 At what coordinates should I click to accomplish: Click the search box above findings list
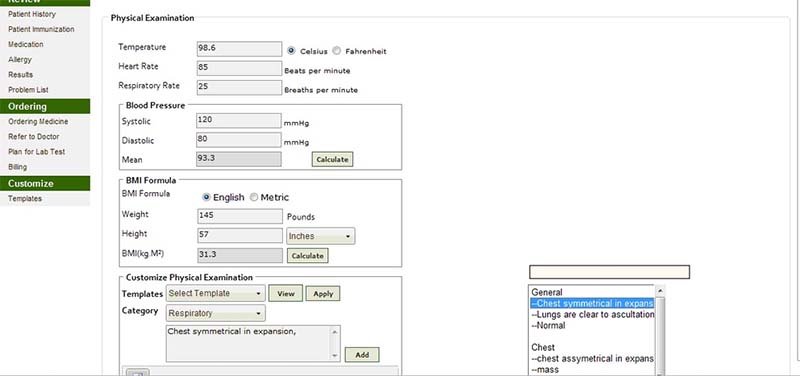(x=609, y=272)
